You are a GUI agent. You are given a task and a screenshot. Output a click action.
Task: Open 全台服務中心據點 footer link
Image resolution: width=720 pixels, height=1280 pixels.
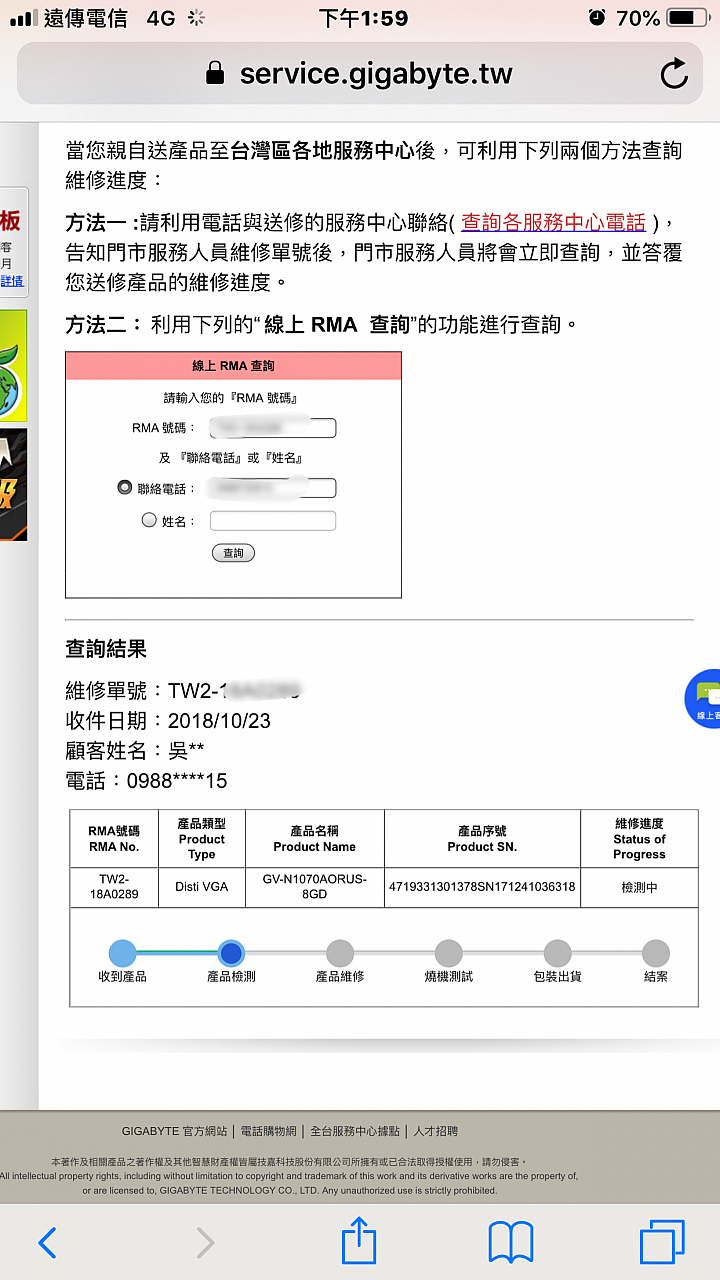pyautogui.click(x=355, y=1131)
